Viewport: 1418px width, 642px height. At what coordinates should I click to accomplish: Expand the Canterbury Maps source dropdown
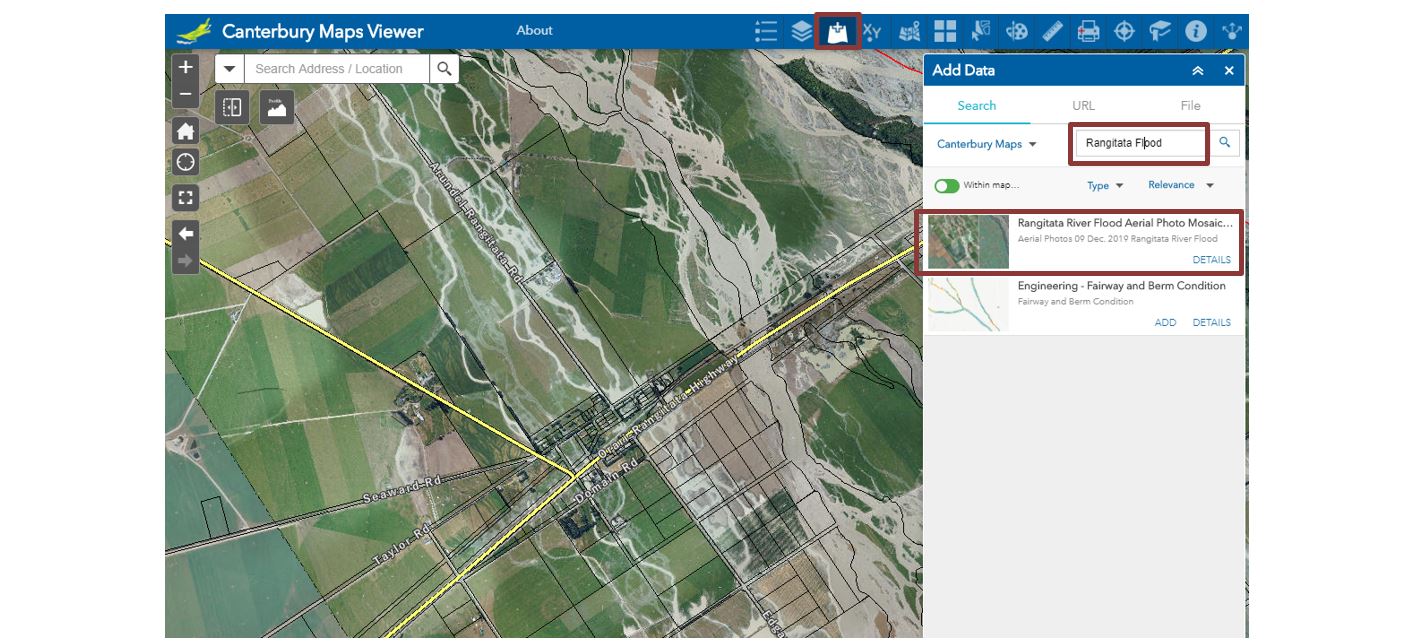point(986,144)
